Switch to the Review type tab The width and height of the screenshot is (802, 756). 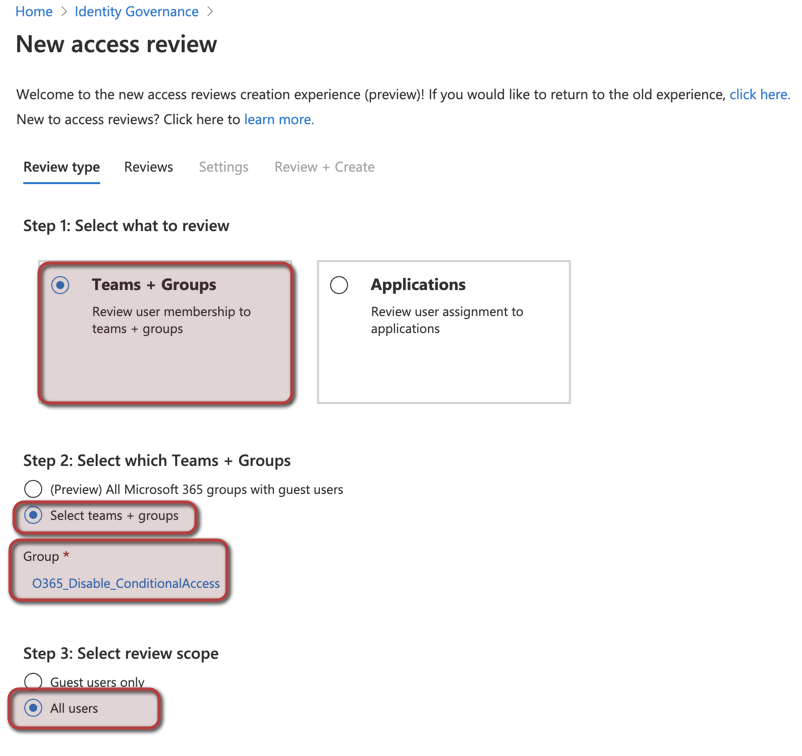click(x=61, y=167)
